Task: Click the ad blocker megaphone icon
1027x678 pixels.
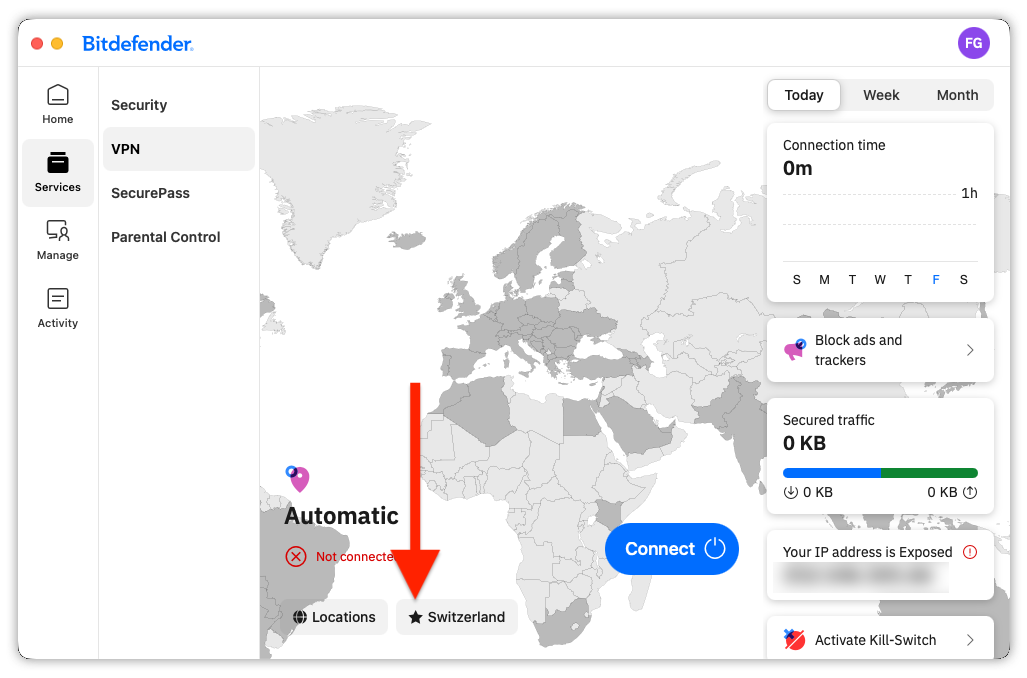Action: click(x=794, y=350)
